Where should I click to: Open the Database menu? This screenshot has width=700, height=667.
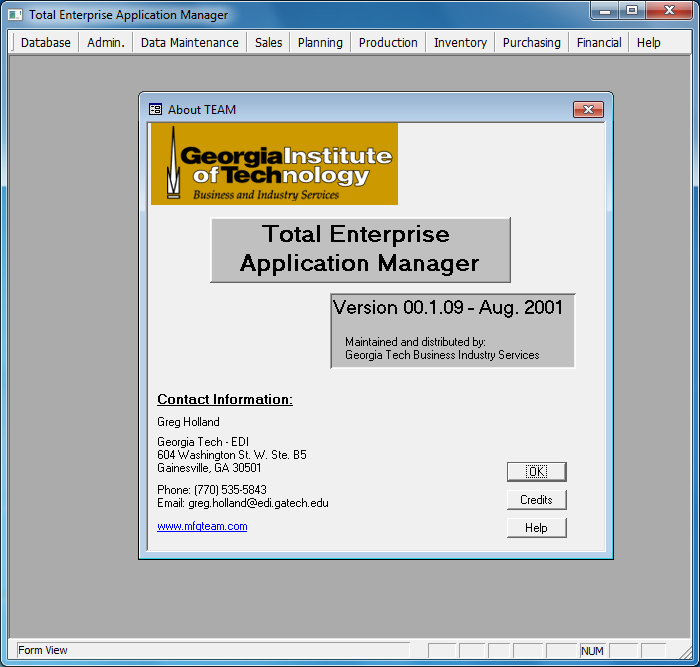pyautogui.click(x=46, y=42)
